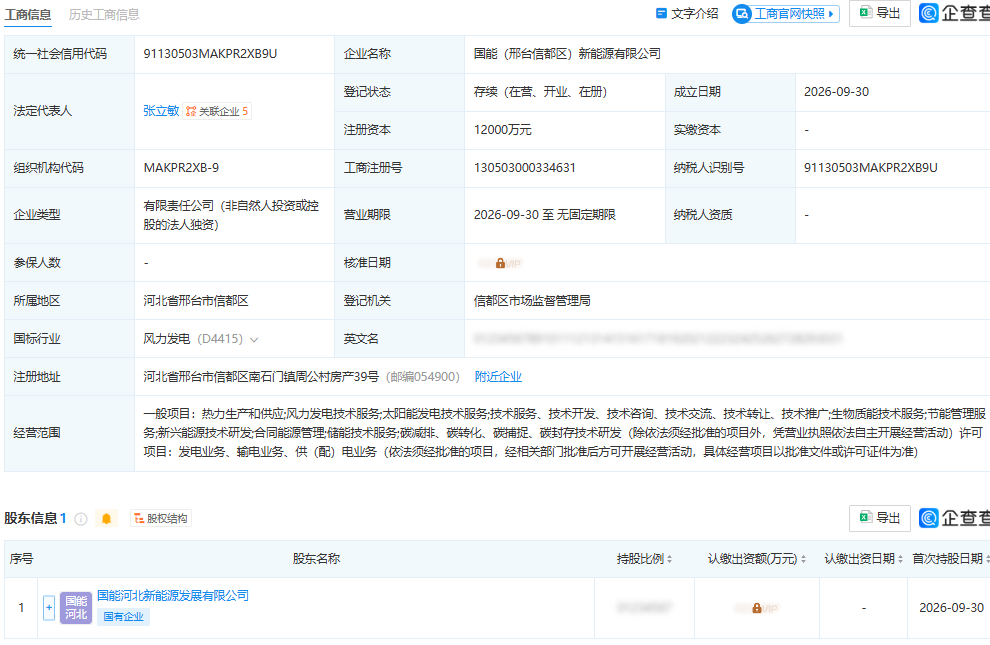Click the info icon next to 股东信息
990x645 pixels.
pos(81,519)
